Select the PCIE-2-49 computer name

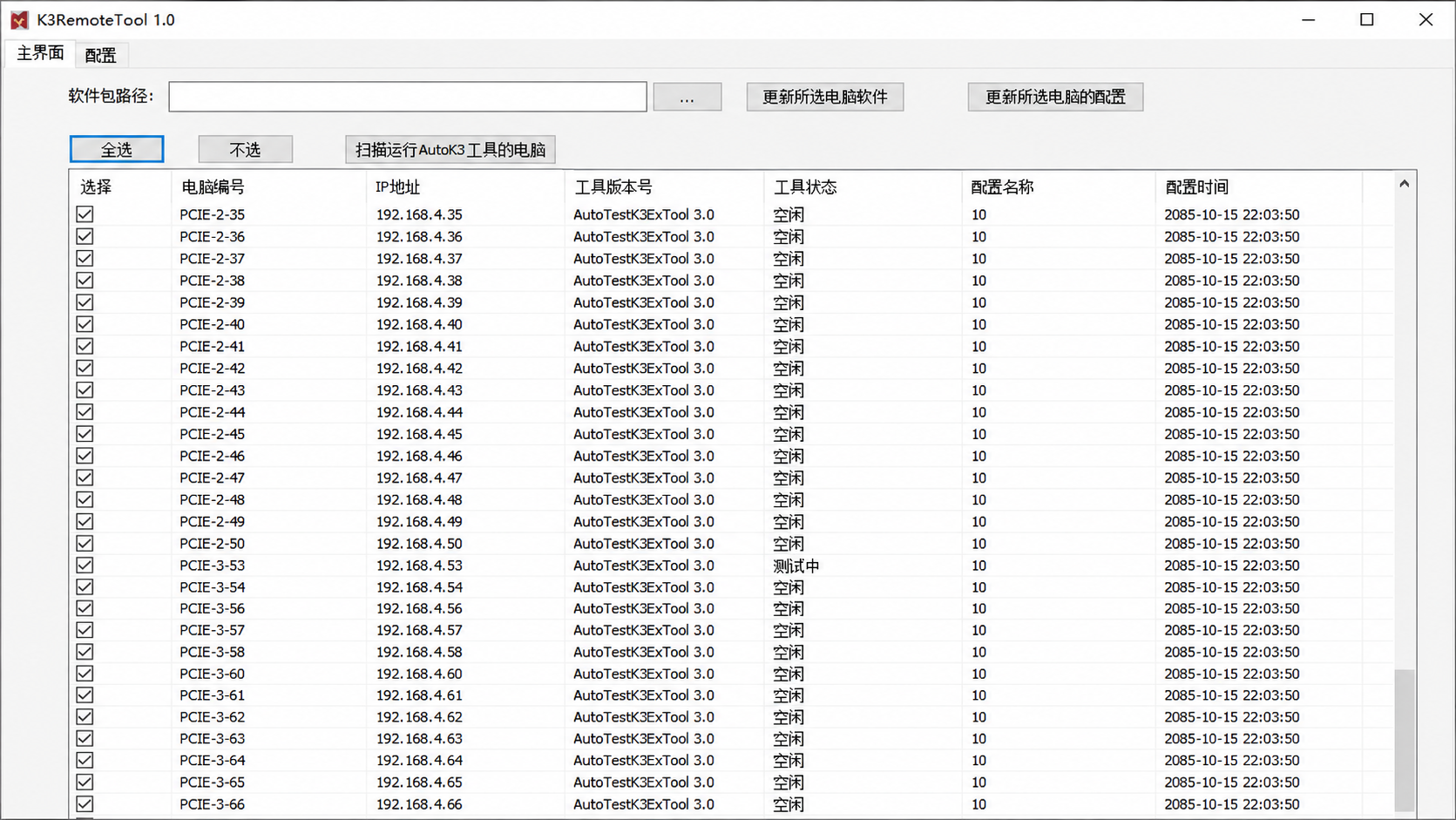click(213, 521)
